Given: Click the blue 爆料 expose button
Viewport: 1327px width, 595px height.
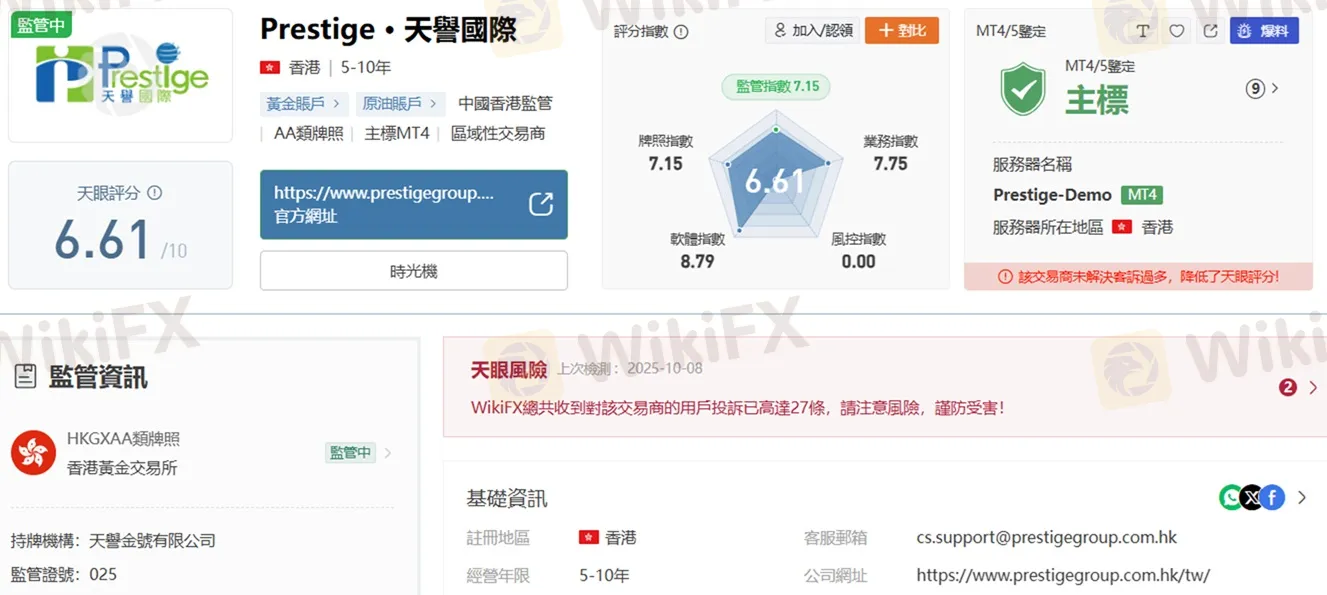Looking at the screenshot, I should [1264, 31].
